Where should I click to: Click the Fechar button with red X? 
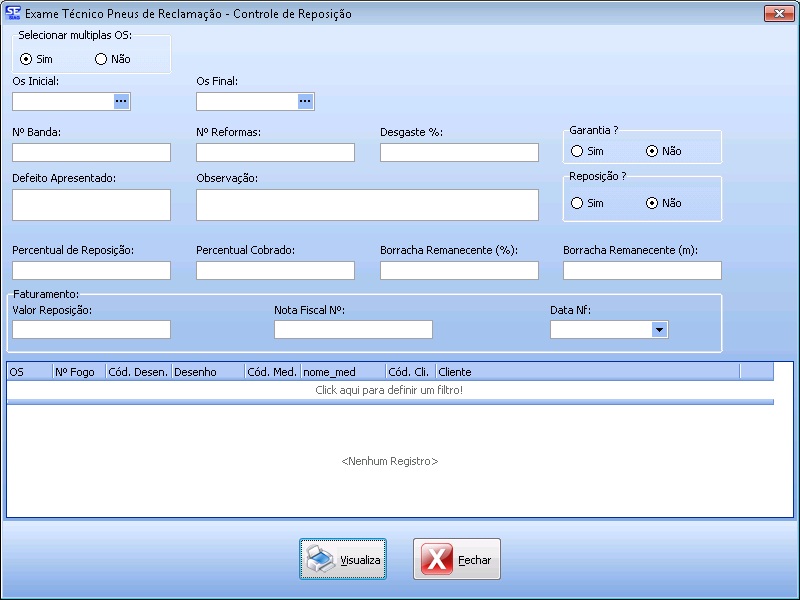click(457, 560)
